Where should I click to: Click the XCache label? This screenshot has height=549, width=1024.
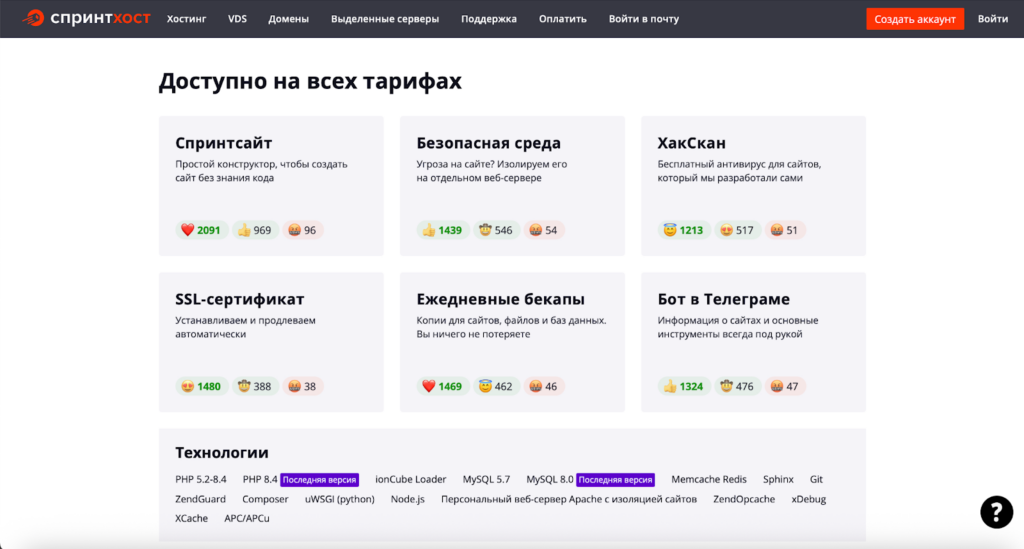pos(191,518)
